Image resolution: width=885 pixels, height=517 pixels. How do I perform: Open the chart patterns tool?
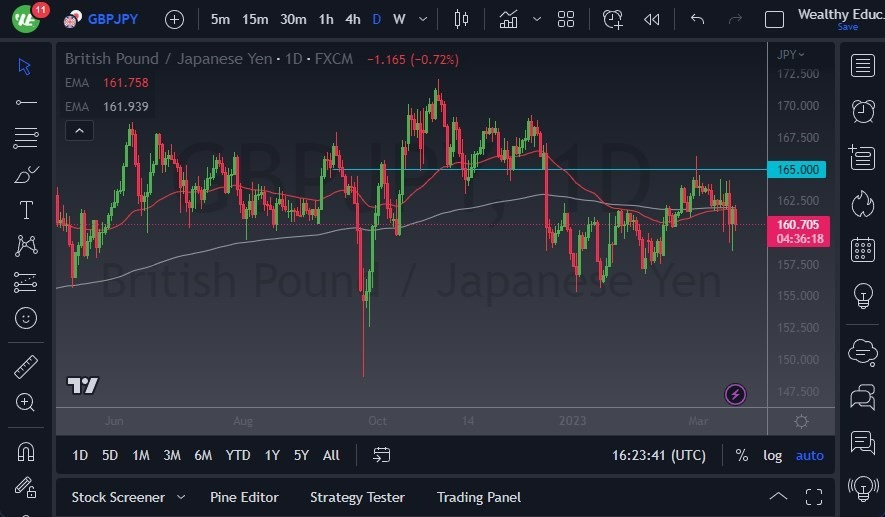(26, 246)
